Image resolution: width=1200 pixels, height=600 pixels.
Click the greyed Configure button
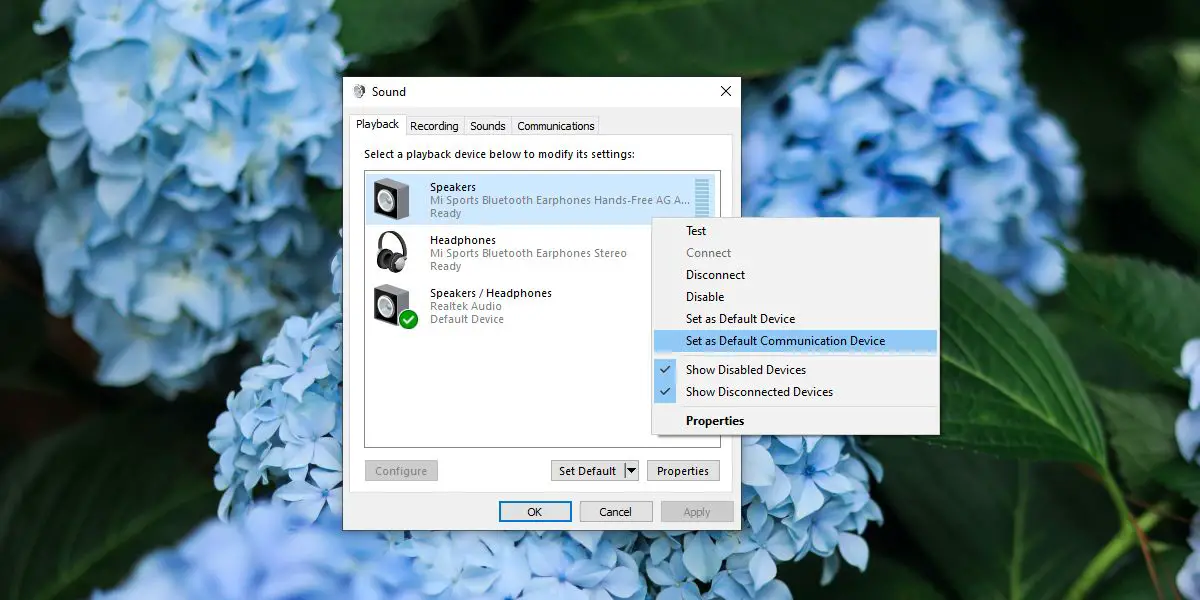click(401, 471)
